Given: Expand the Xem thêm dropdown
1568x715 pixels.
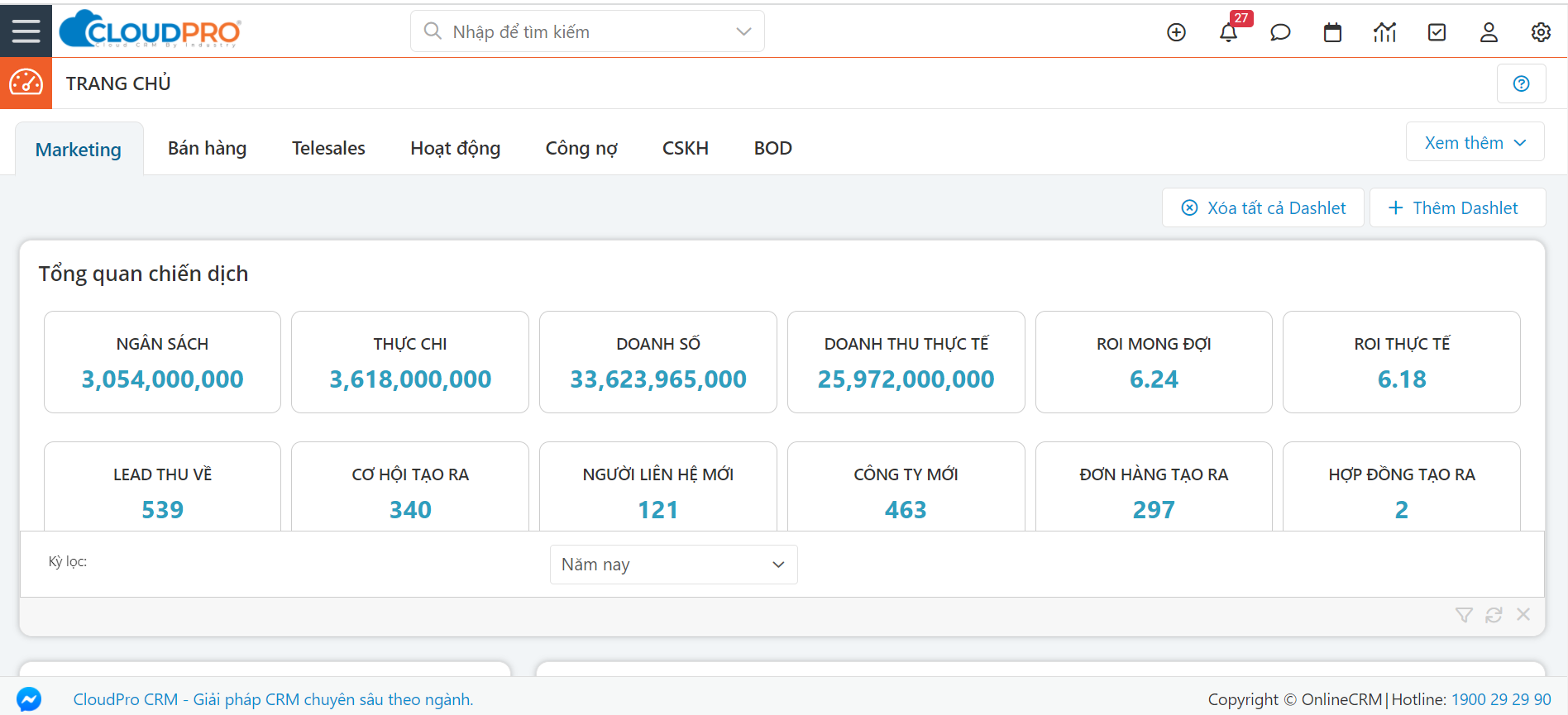Looking at the screenshot, I should coord(1475,142).
